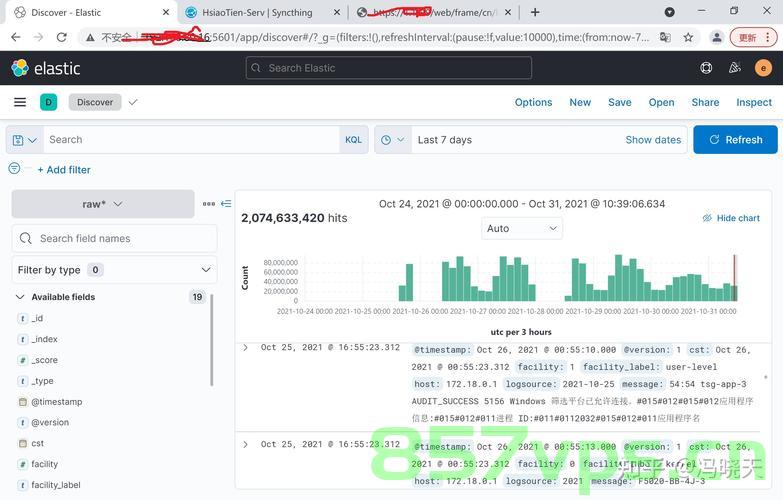This screenshot has height=500, width=783.
Task: Open the newsfeed icon in header
Action: point(735,68)
